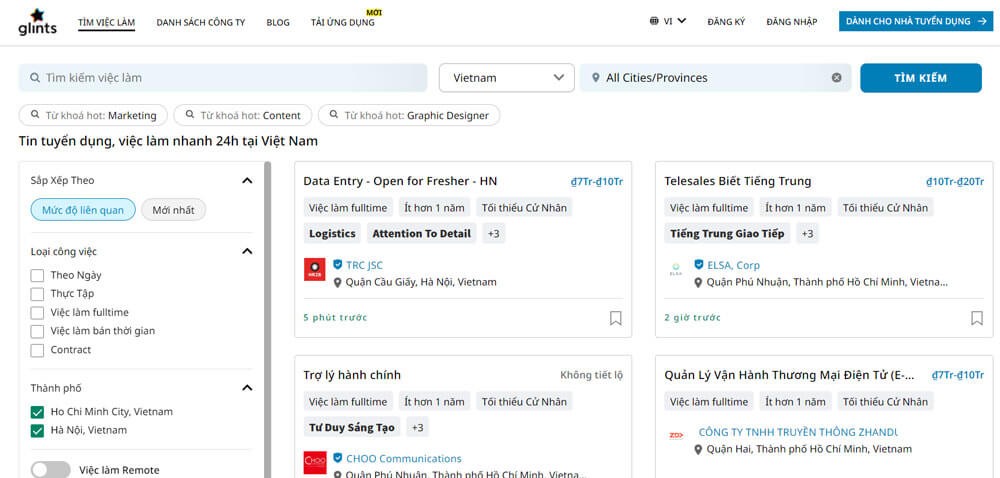Collapse the Sắp Xếp Theo section

point(247,181)
